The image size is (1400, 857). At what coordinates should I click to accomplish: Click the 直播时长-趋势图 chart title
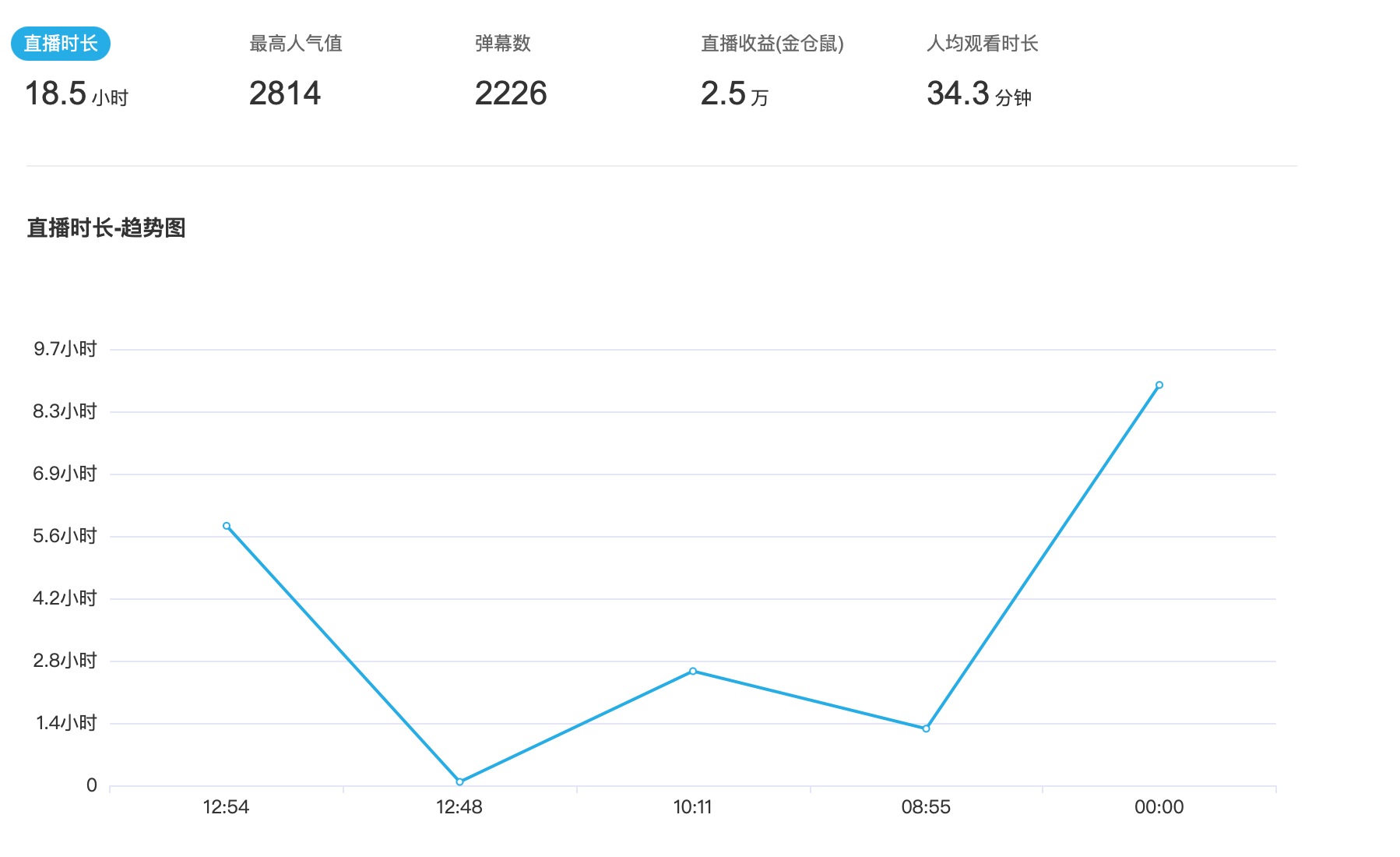tap(107, 228)
